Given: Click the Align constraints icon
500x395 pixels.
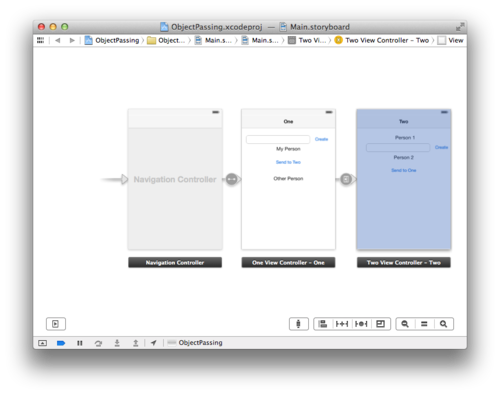Looking at the screenshot, I should click(x=323, y=324).
